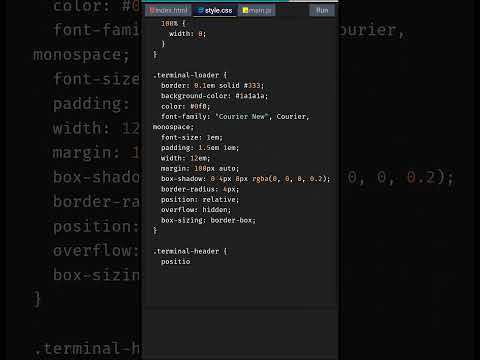Click the '.terminal-header {' selector line
480x360 pixels.
190,251
